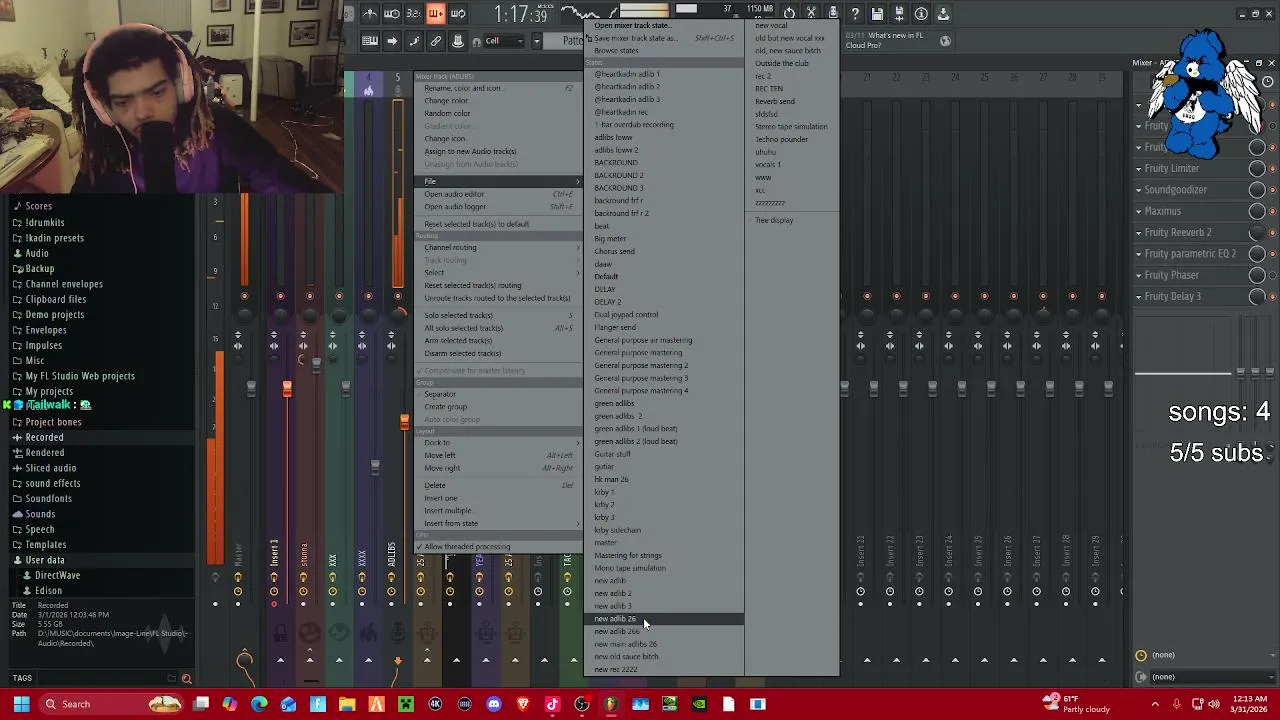Toggle Allow threaded processing checkmark

497,547
